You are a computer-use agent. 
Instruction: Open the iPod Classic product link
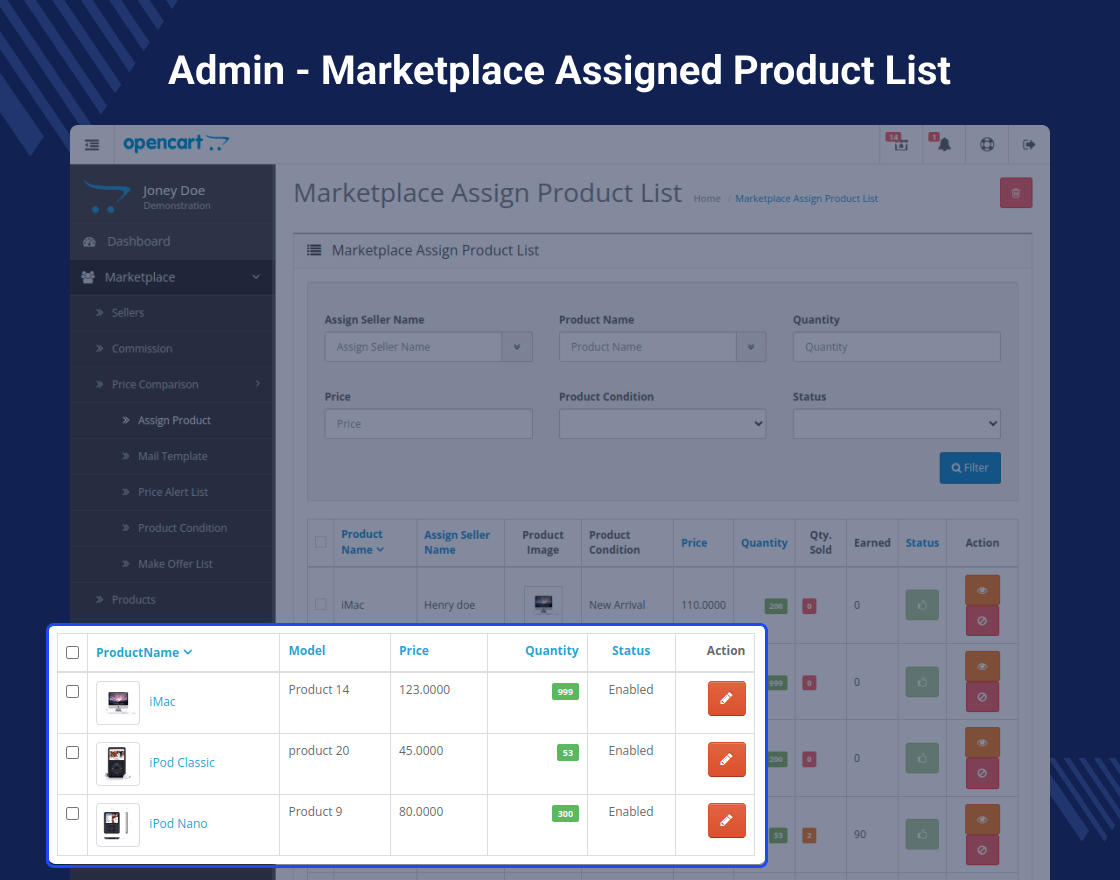point(181,762)
